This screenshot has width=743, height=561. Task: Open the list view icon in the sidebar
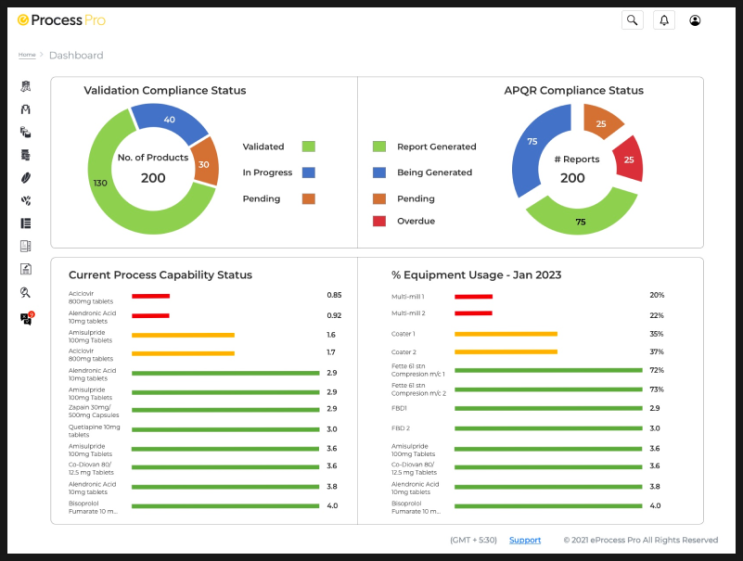click(x=26, y=224)
